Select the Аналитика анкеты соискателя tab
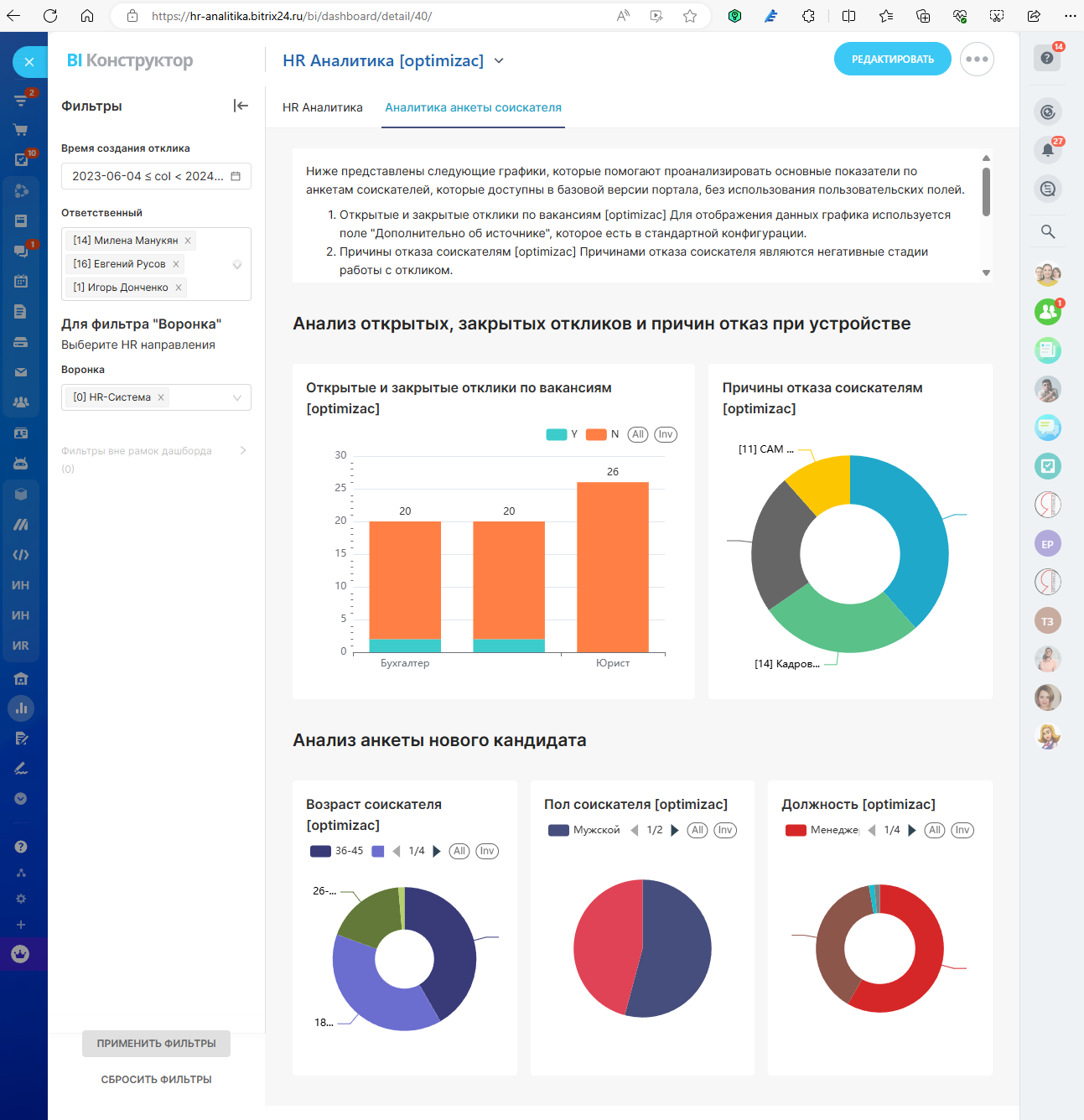 pos(473,107)
